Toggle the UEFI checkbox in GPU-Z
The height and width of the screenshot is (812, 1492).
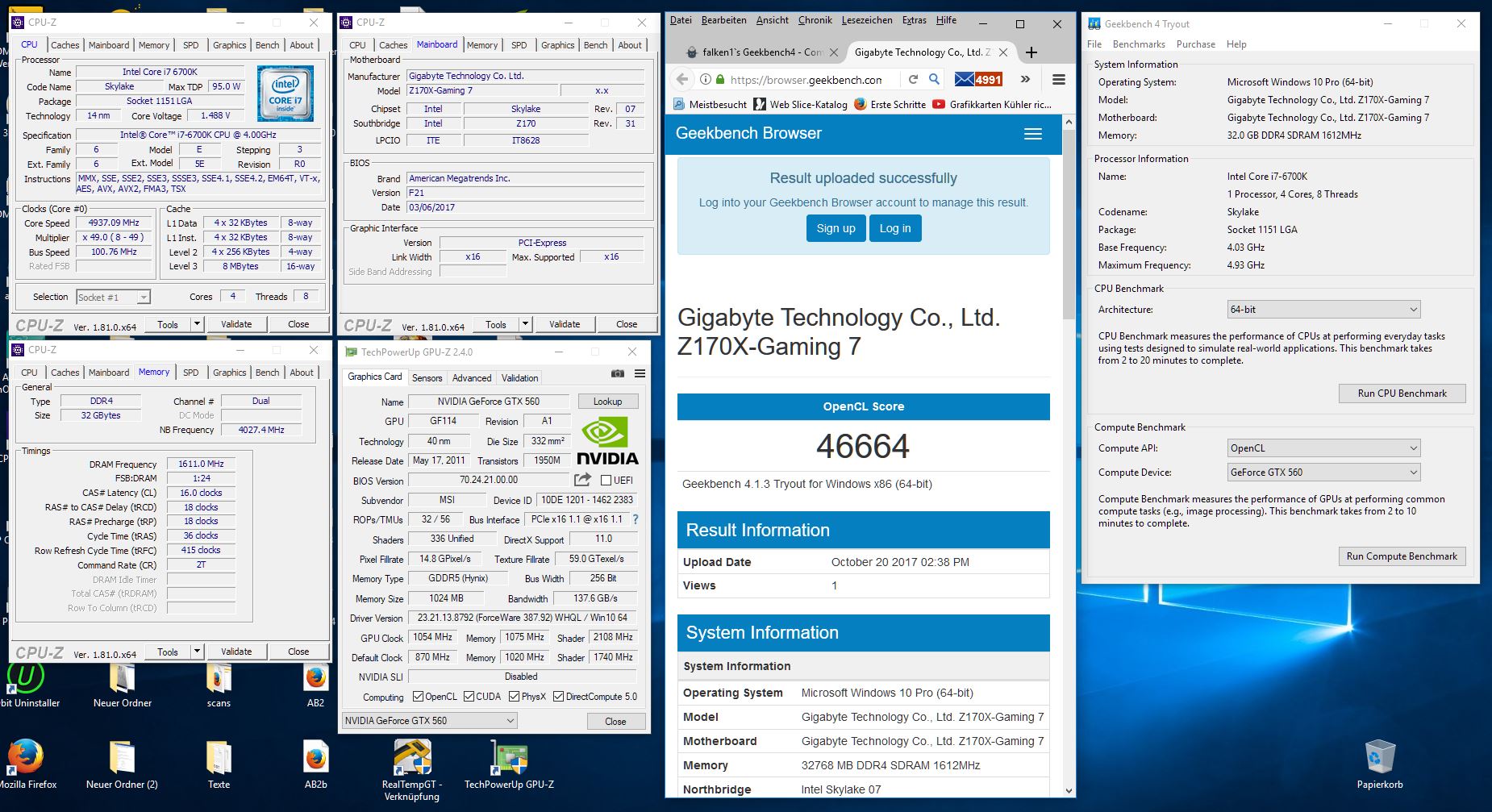pos(606,481)
